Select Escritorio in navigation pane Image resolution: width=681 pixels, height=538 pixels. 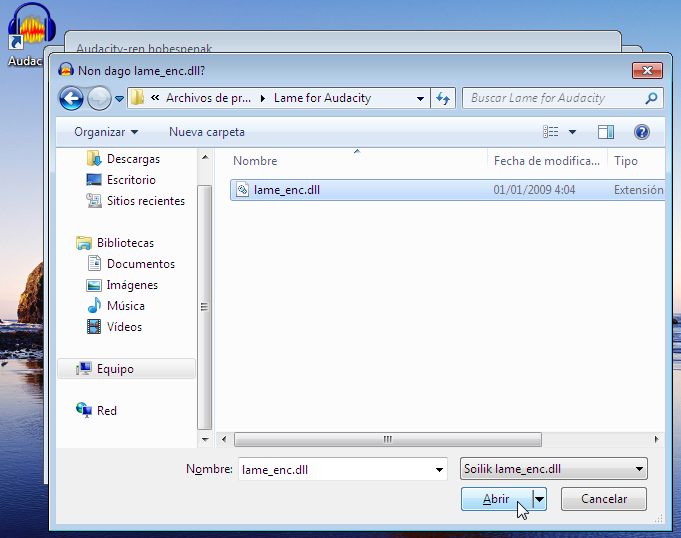[x=131, y=180]
